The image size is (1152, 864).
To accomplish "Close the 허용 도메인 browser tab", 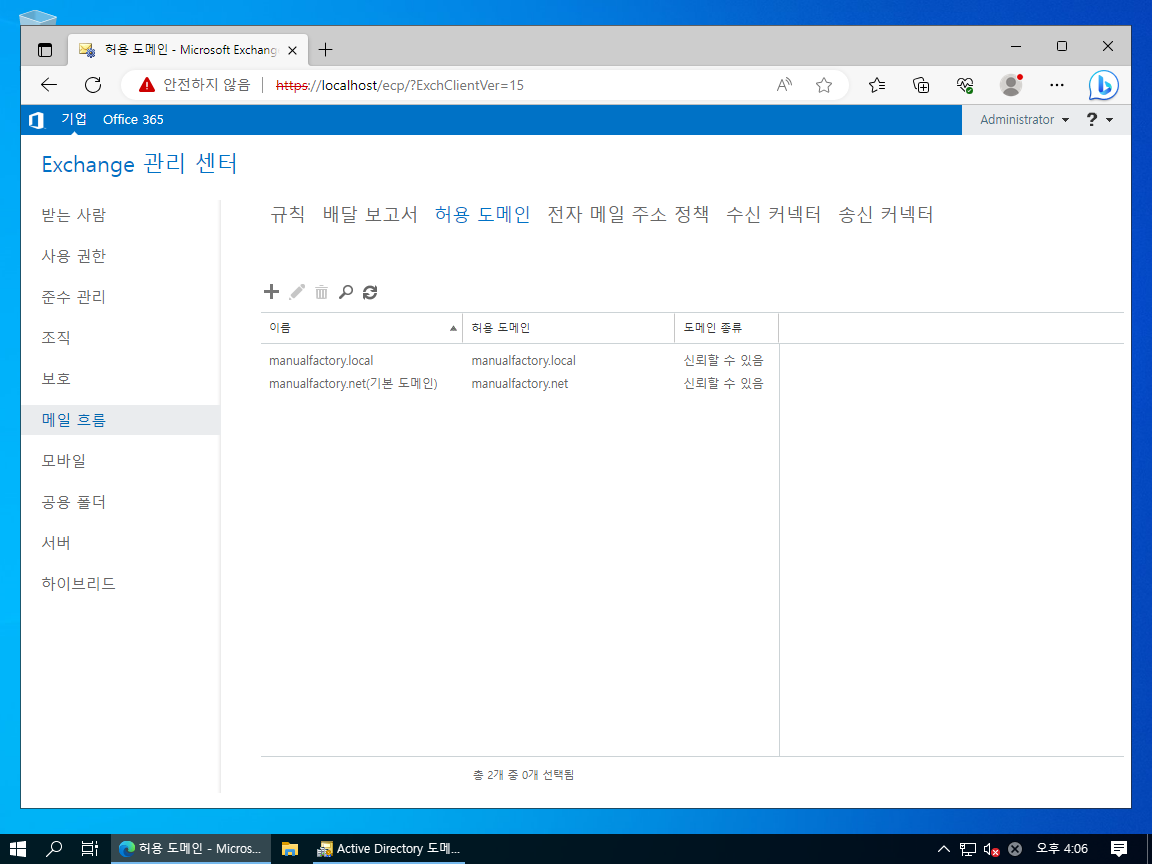I will pyautogui.click(x=292, y=51).
